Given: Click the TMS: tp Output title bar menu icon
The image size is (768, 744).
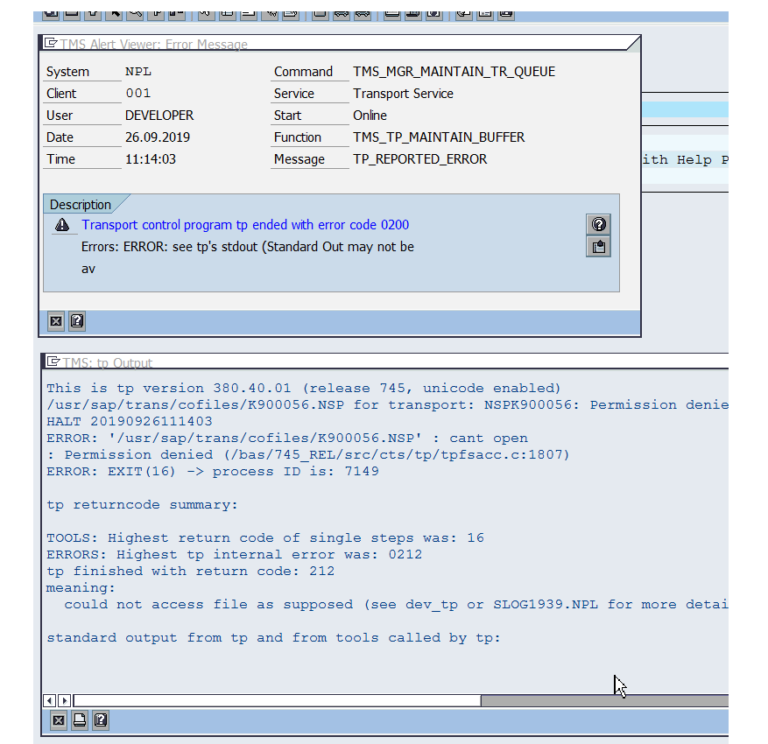Looking at the screenshot, I should [x=53, y=361].
